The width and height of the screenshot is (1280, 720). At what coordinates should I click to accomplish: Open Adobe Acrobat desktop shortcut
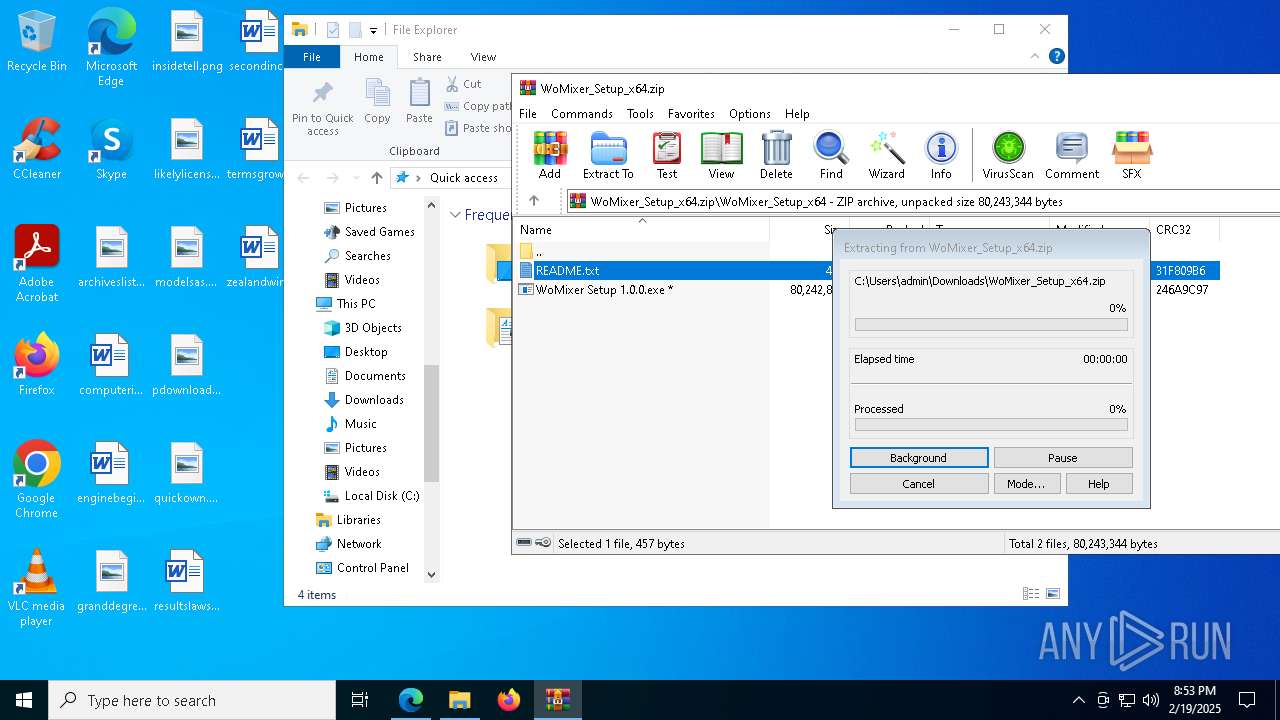[37, 264]
